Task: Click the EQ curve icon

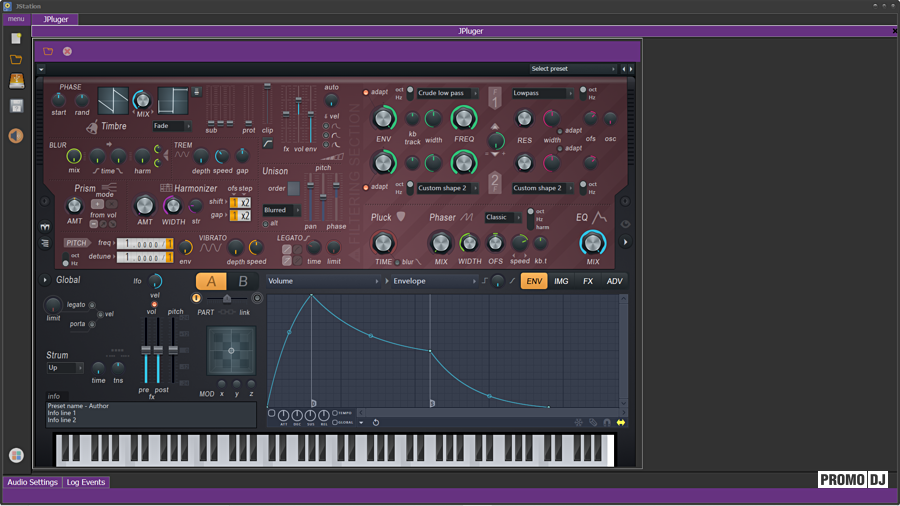Action: pos(599,216)
